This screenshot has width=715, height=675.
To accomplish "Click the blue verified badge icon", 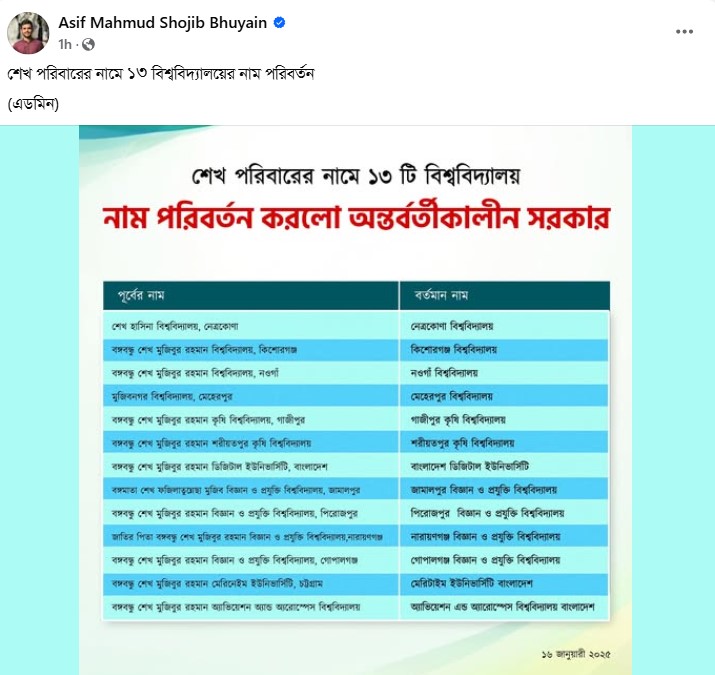I will 281,22.
